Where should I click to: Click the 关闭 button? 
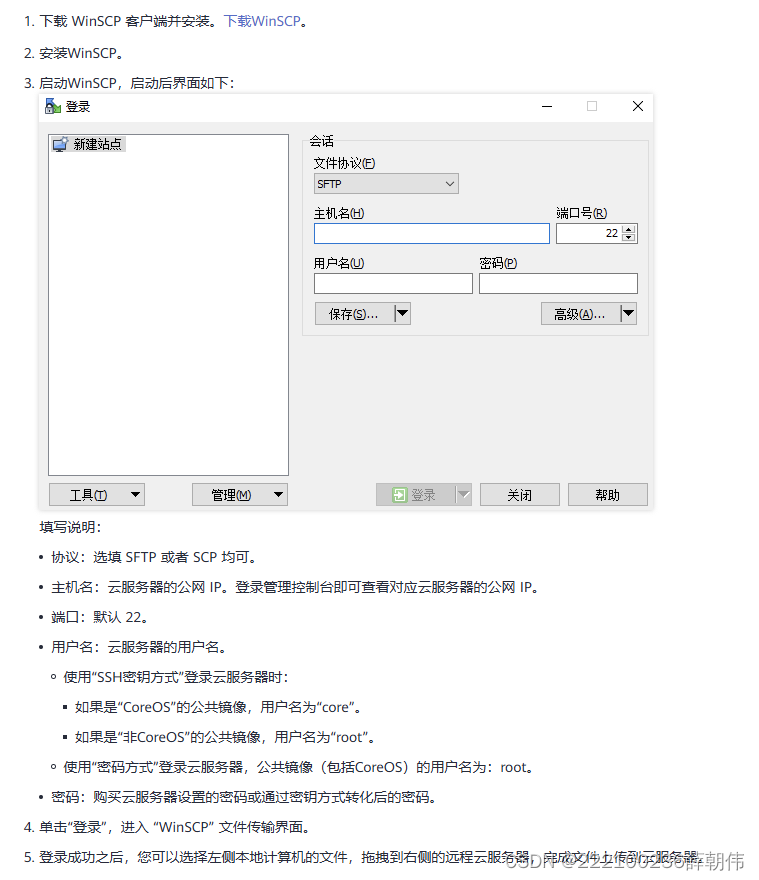coord(520,494)
